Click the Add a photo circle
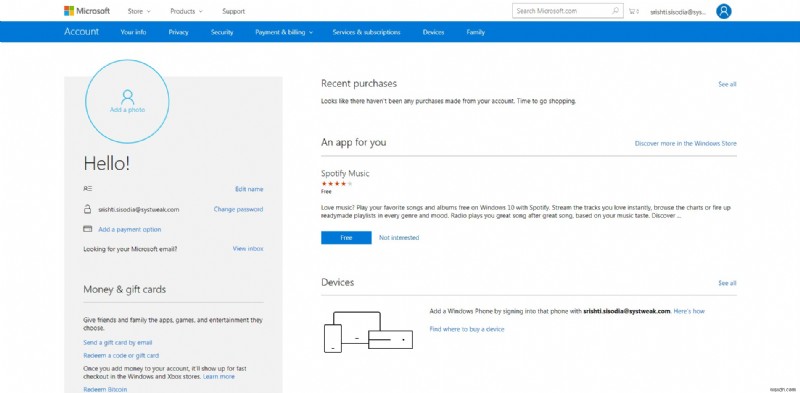 click(127, 101)
